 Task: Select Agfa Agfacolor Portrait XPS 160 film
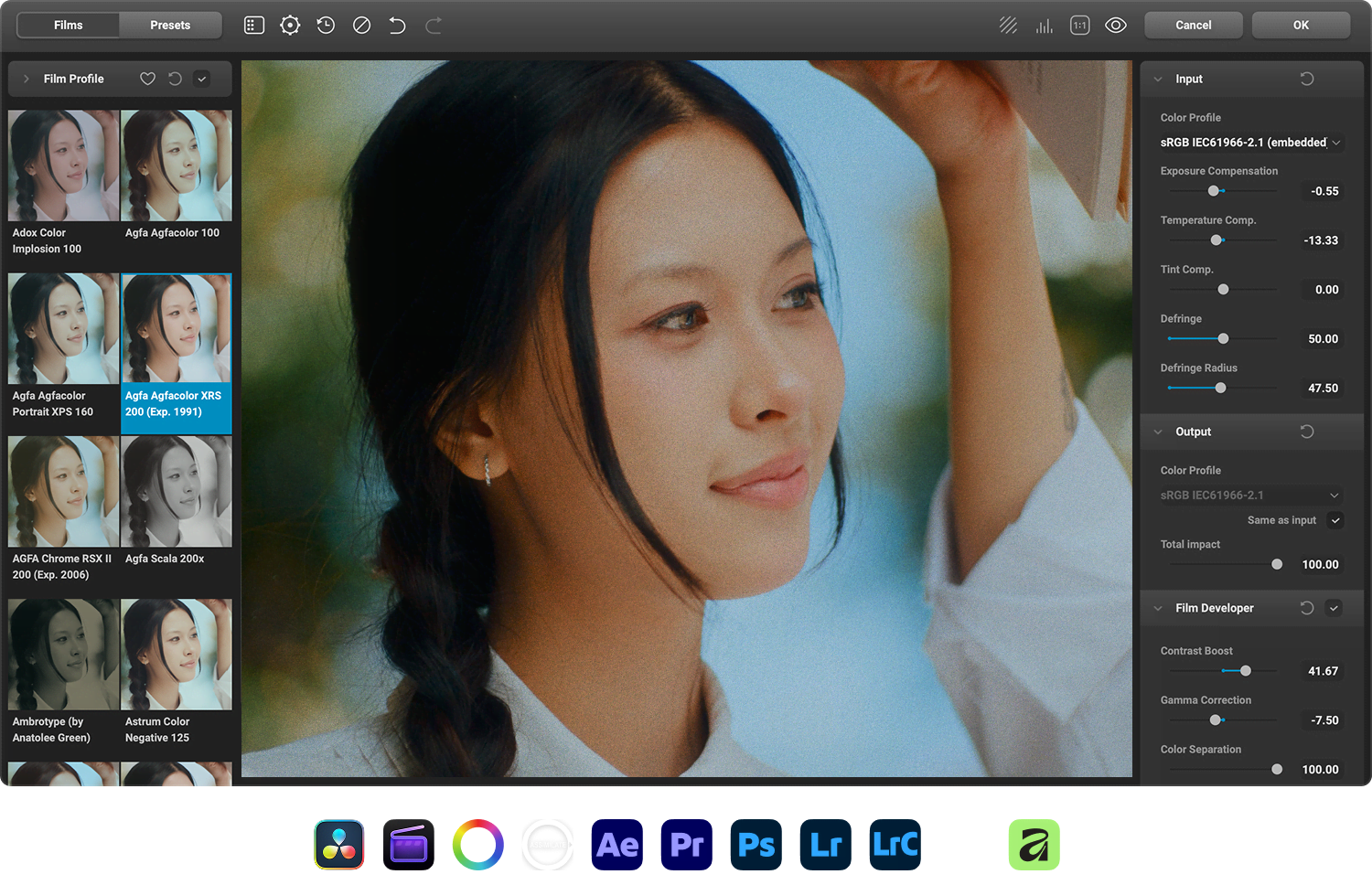click(63, 347)
